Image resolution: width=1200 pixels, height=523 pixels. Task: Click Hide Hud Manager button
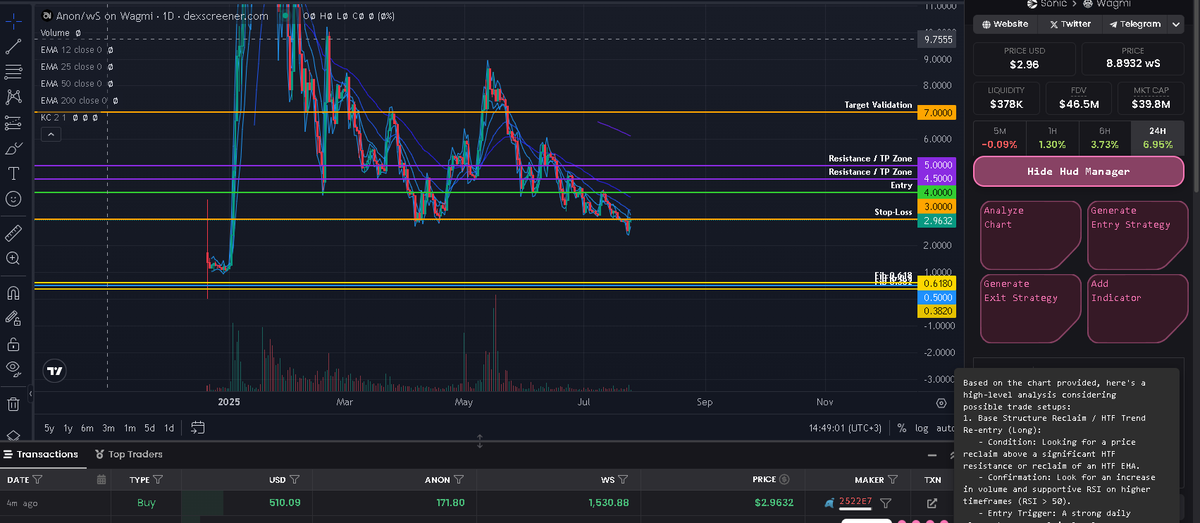1079,171
